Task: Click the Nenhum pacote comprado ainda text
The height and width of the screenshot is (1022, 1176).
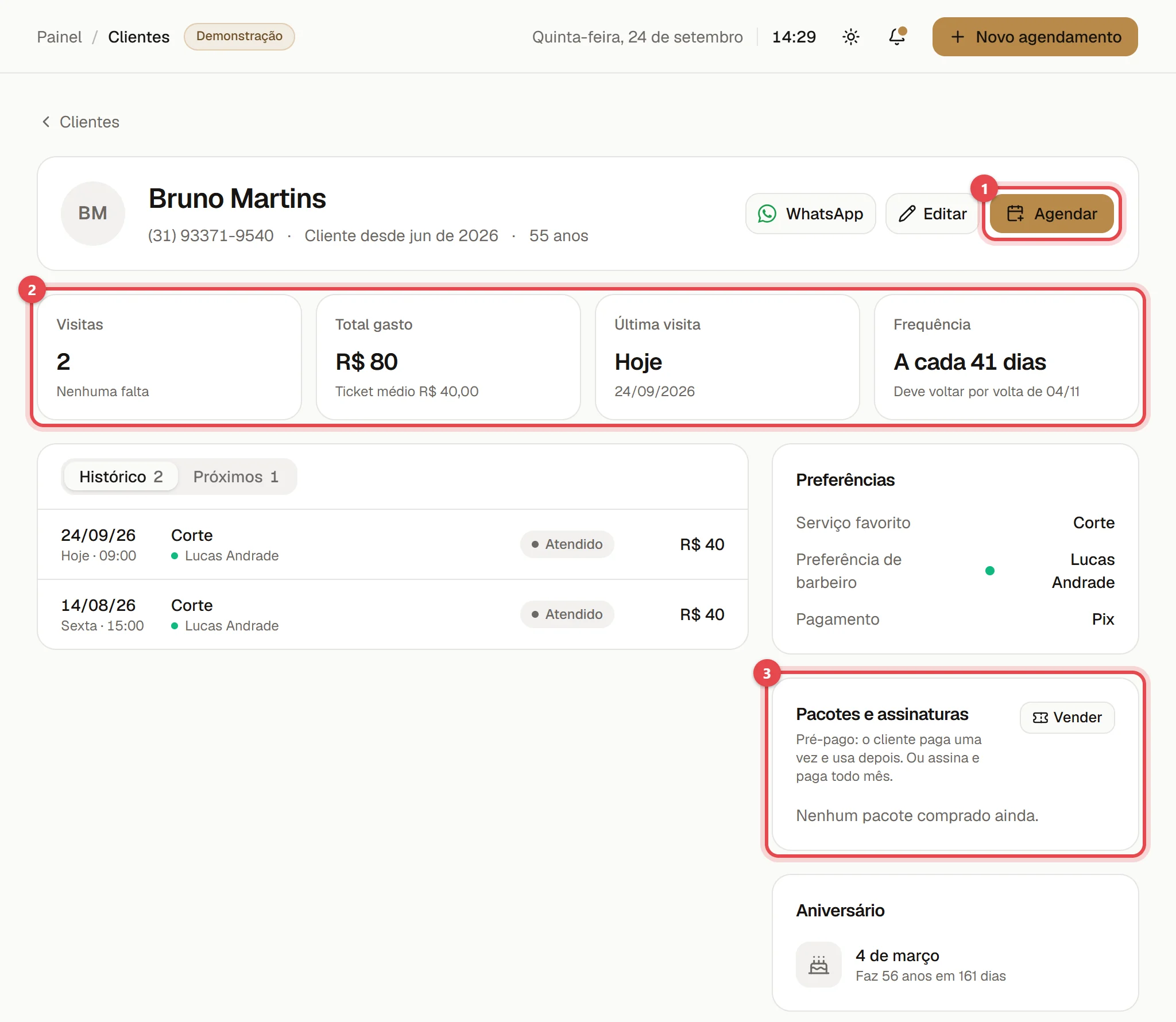Action: click(918, 815)
